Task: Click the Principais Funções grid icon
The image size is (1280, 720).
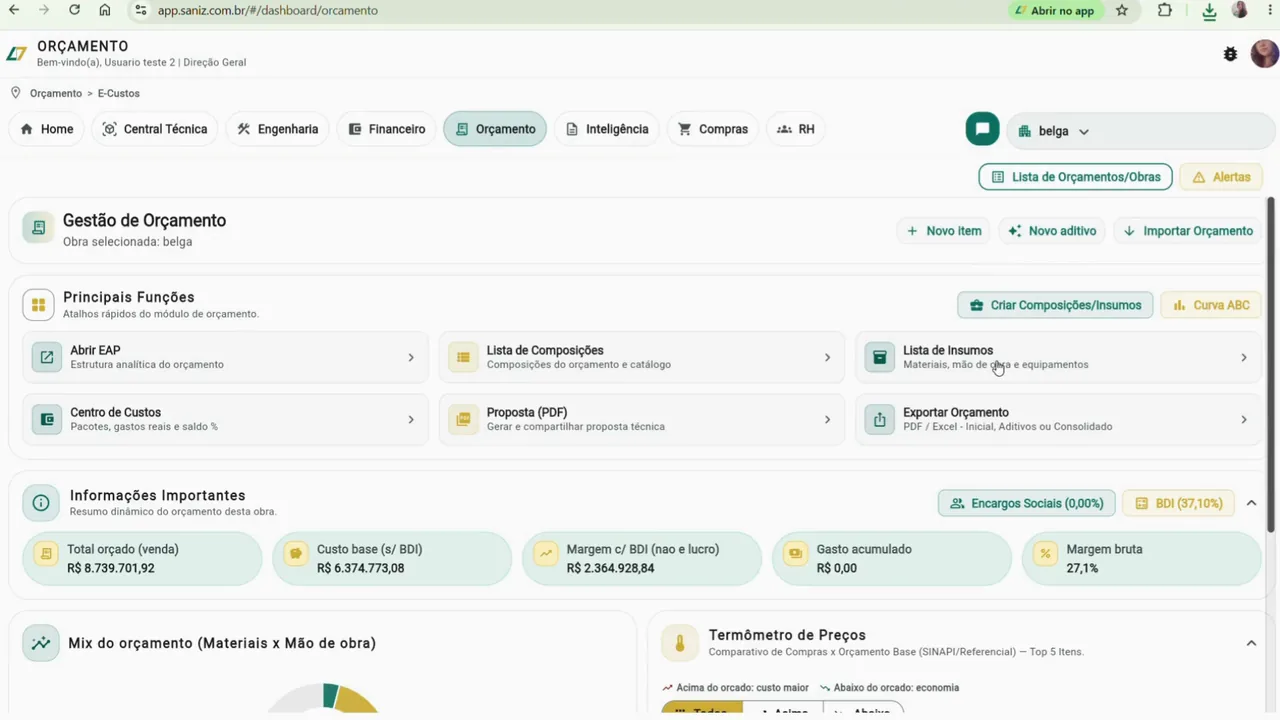Action: 38,305
